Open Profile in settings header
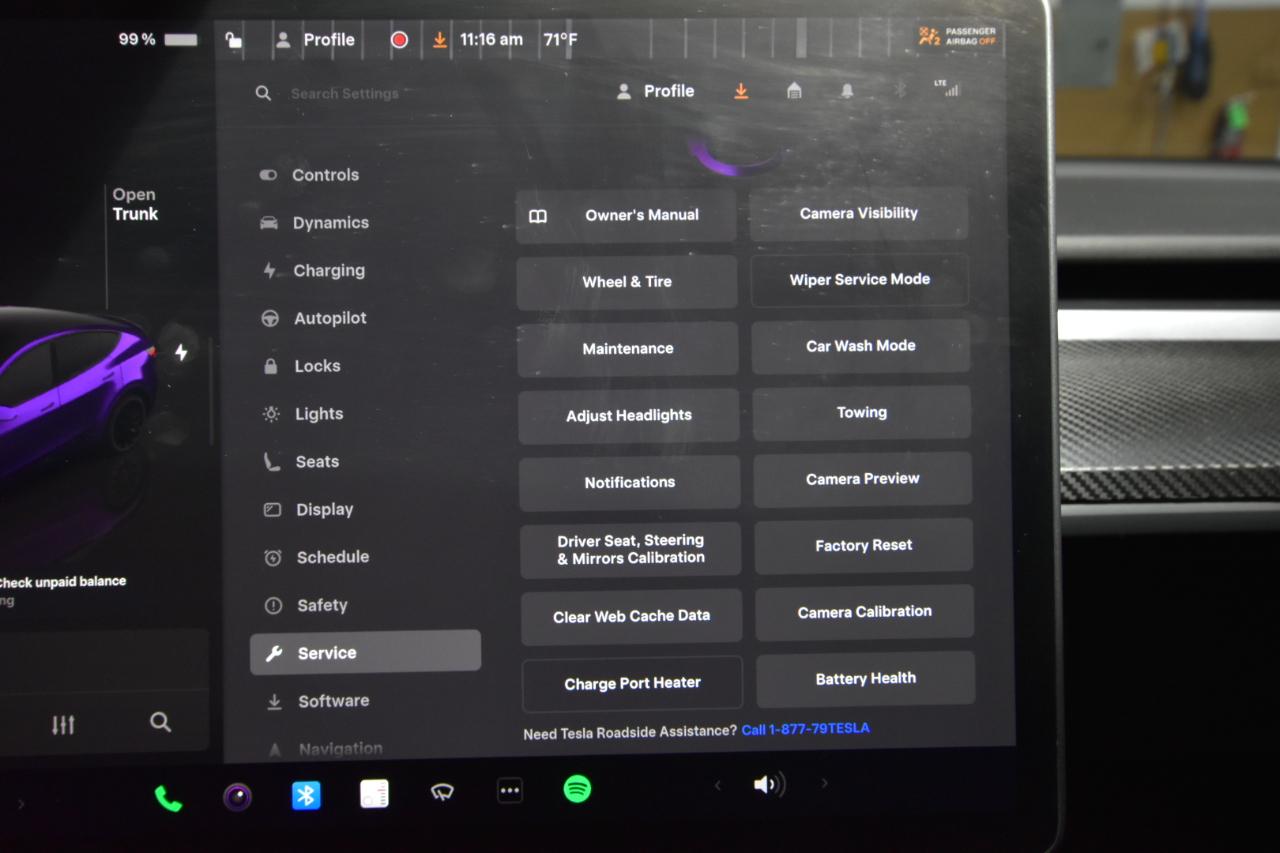The width and height of the screenshot is (1280, 853). coord(656,91)
